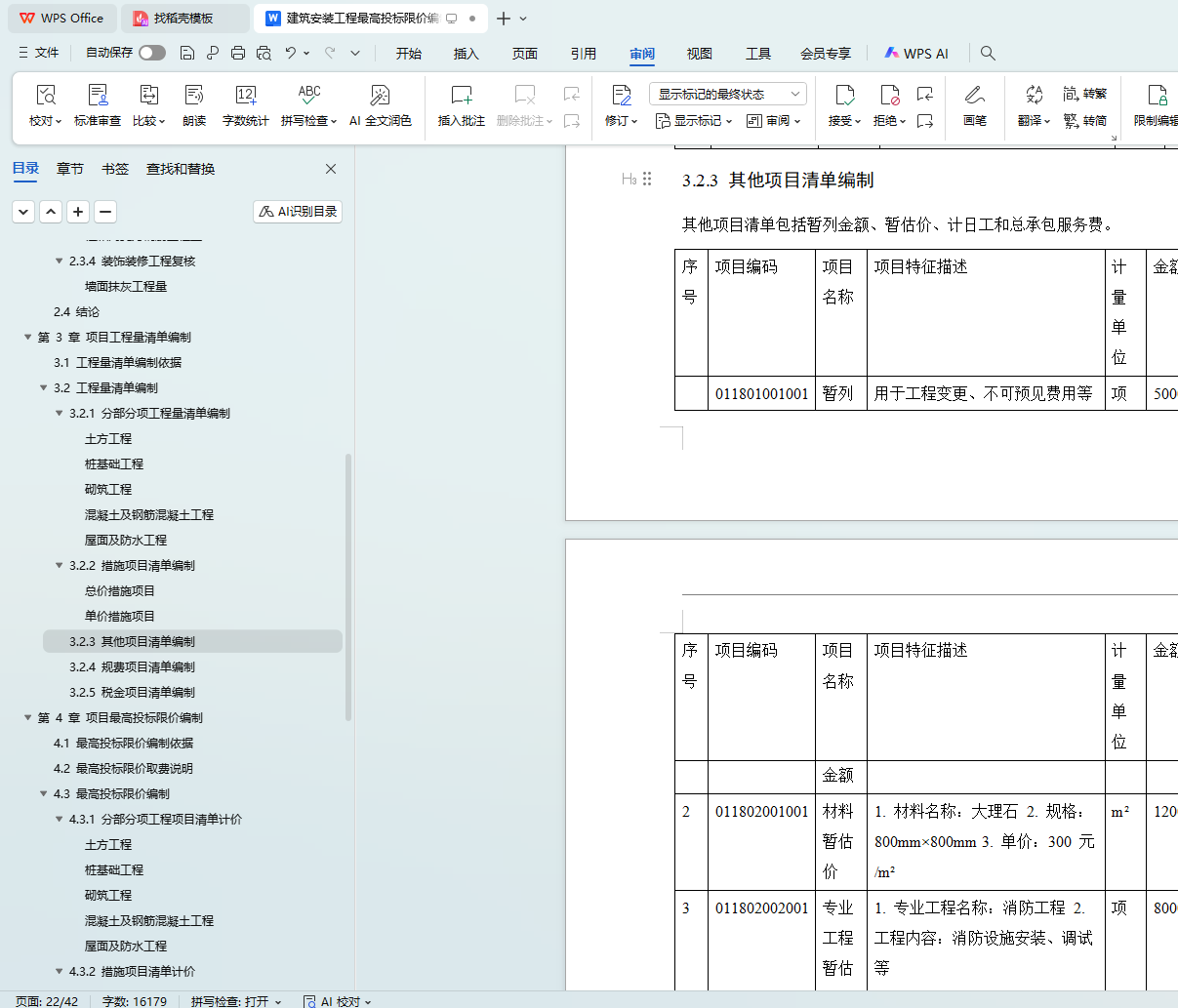The height and width of the screenshot is (1008, 1178).
Task: Click the 拒绝 reject changes icon
Action: [x=890, y=95]
